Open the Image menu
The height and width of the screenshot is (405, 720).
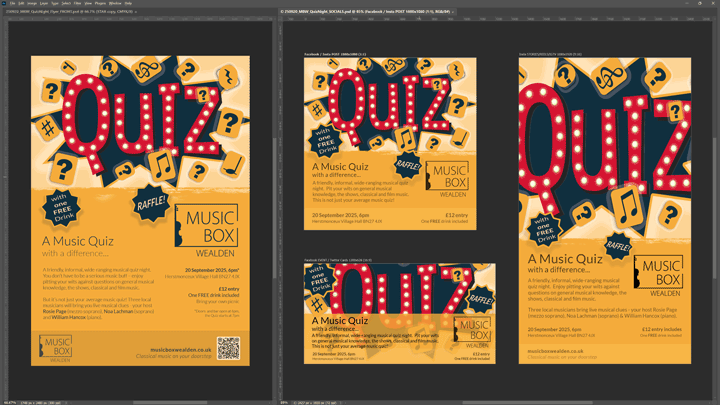click(32, 3)
